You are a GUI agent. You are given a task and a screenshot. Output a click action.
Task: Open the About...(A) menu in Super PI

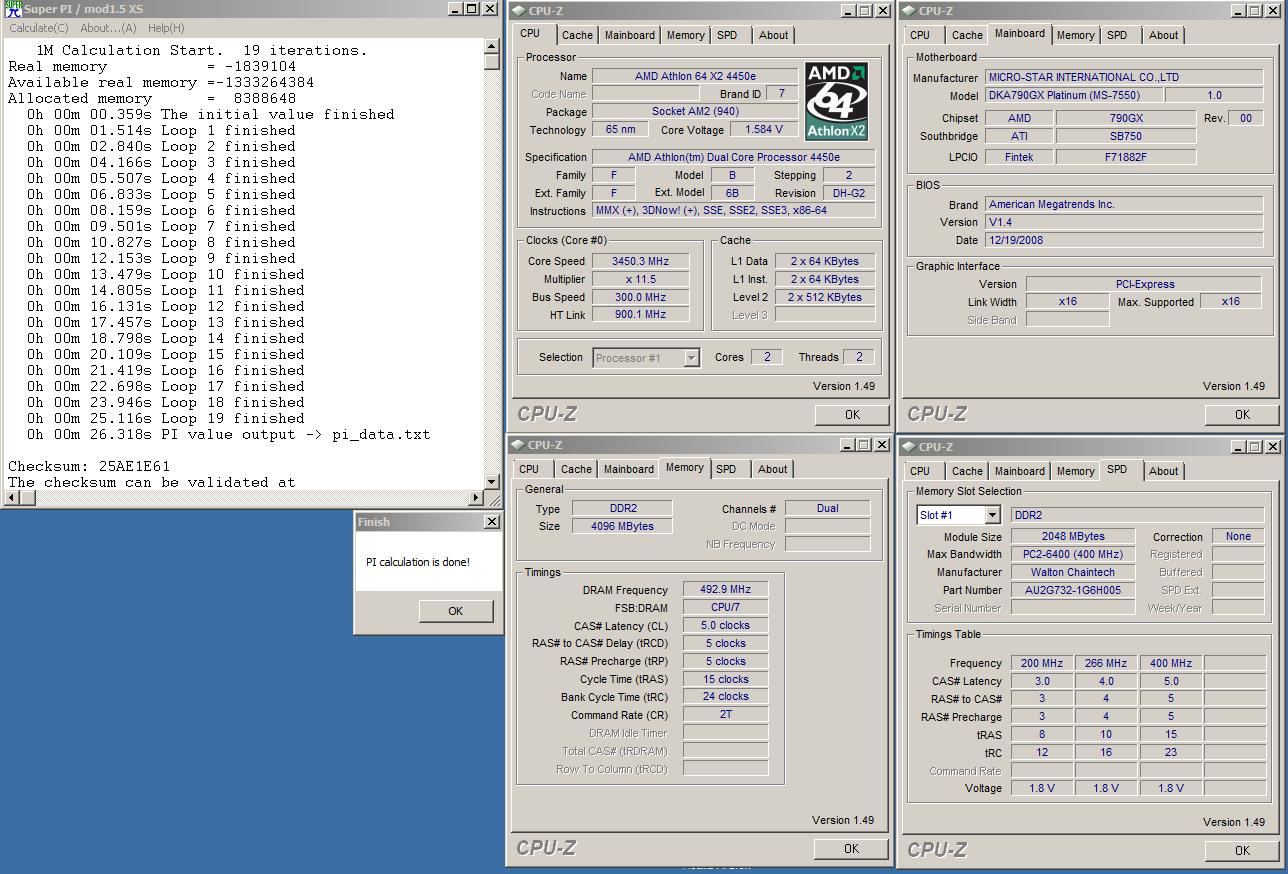click(x=108, y=28)
